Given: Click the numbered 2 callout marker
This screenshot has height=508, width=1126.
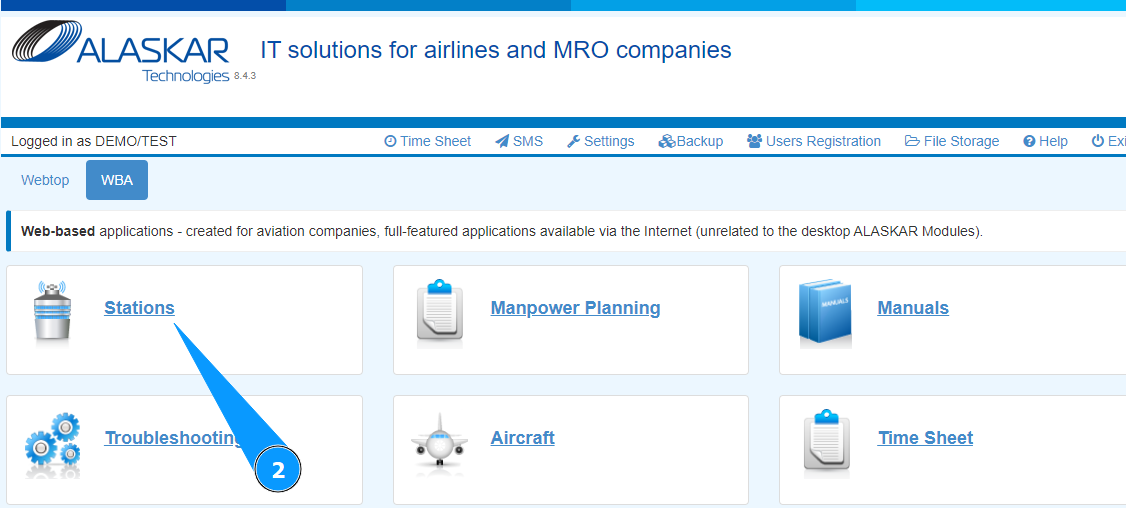Looking at the screenshot, I should [x=278, y=470].
